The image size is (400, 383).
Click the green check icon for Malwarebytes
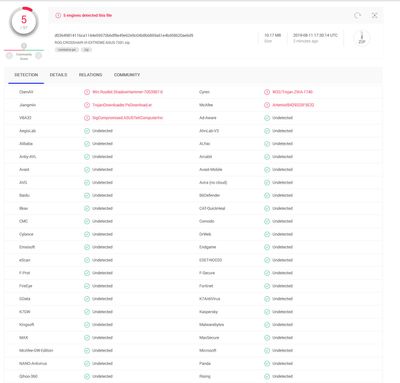267,325
